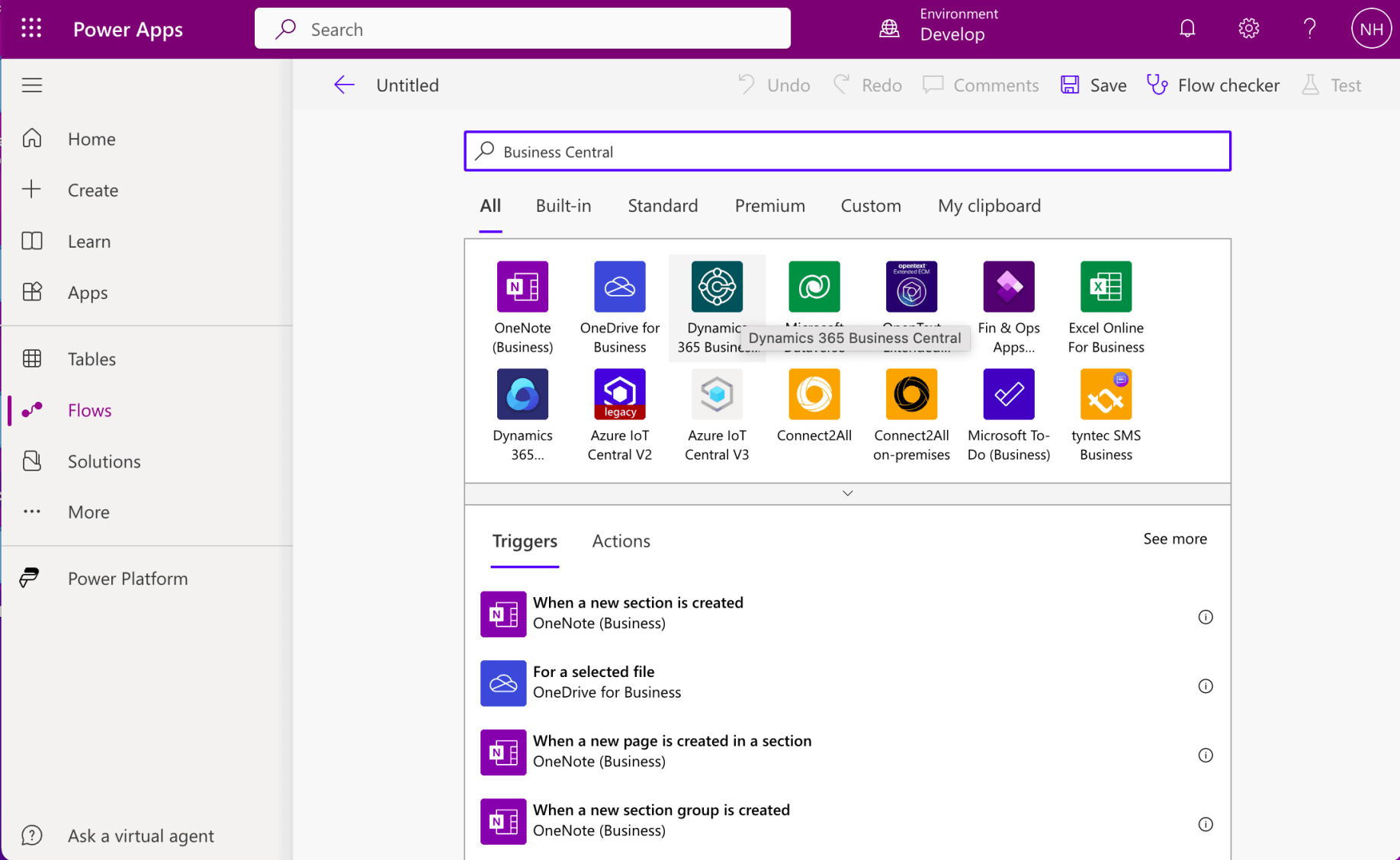The height and width of the screenshot is (860, 1400).
Task: Expand the More navigation item
Action: click(x=88, y=512)
